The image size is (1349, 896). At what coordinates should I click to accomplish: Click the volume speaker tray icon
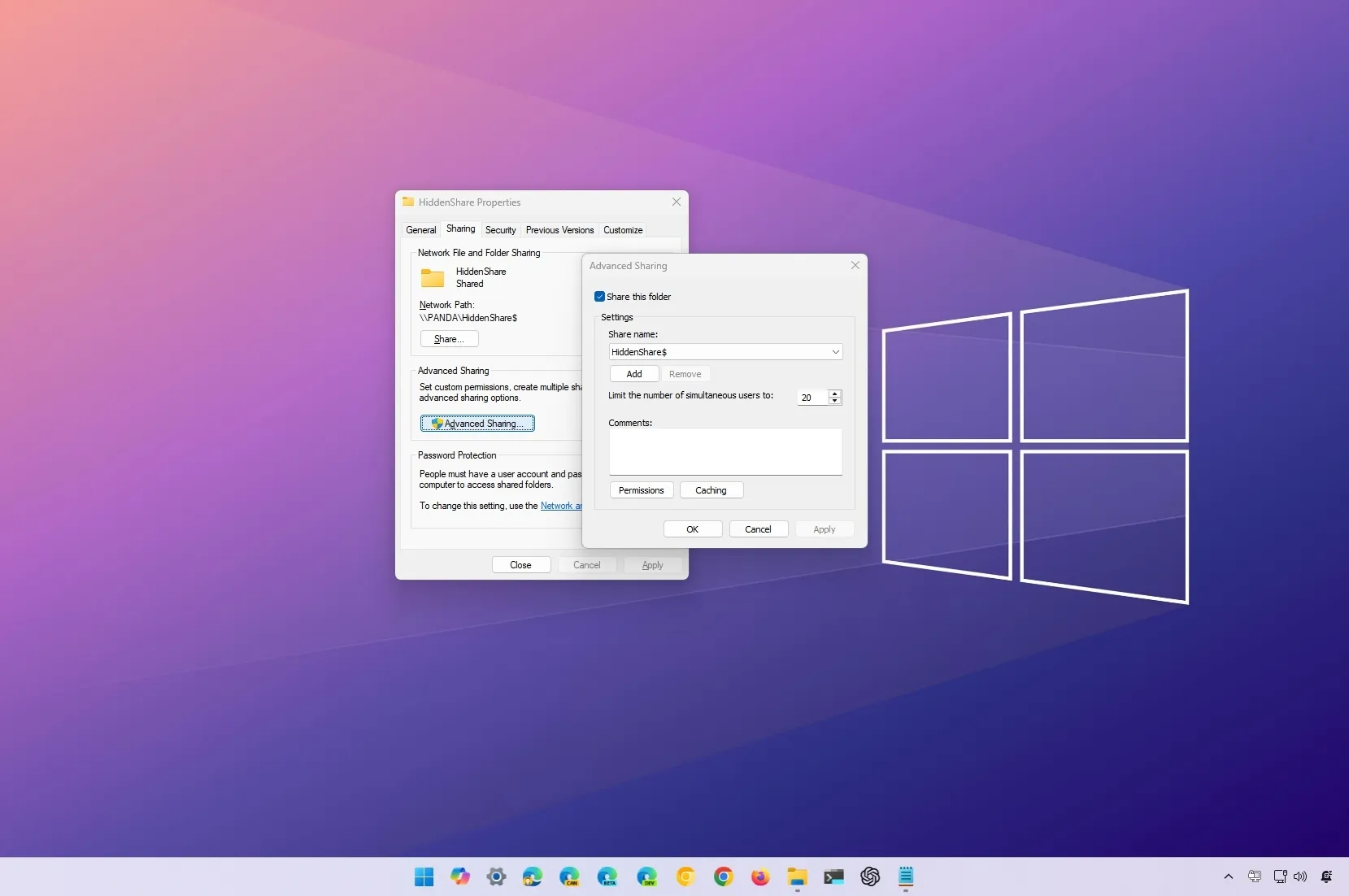(x=1300, y=876)
